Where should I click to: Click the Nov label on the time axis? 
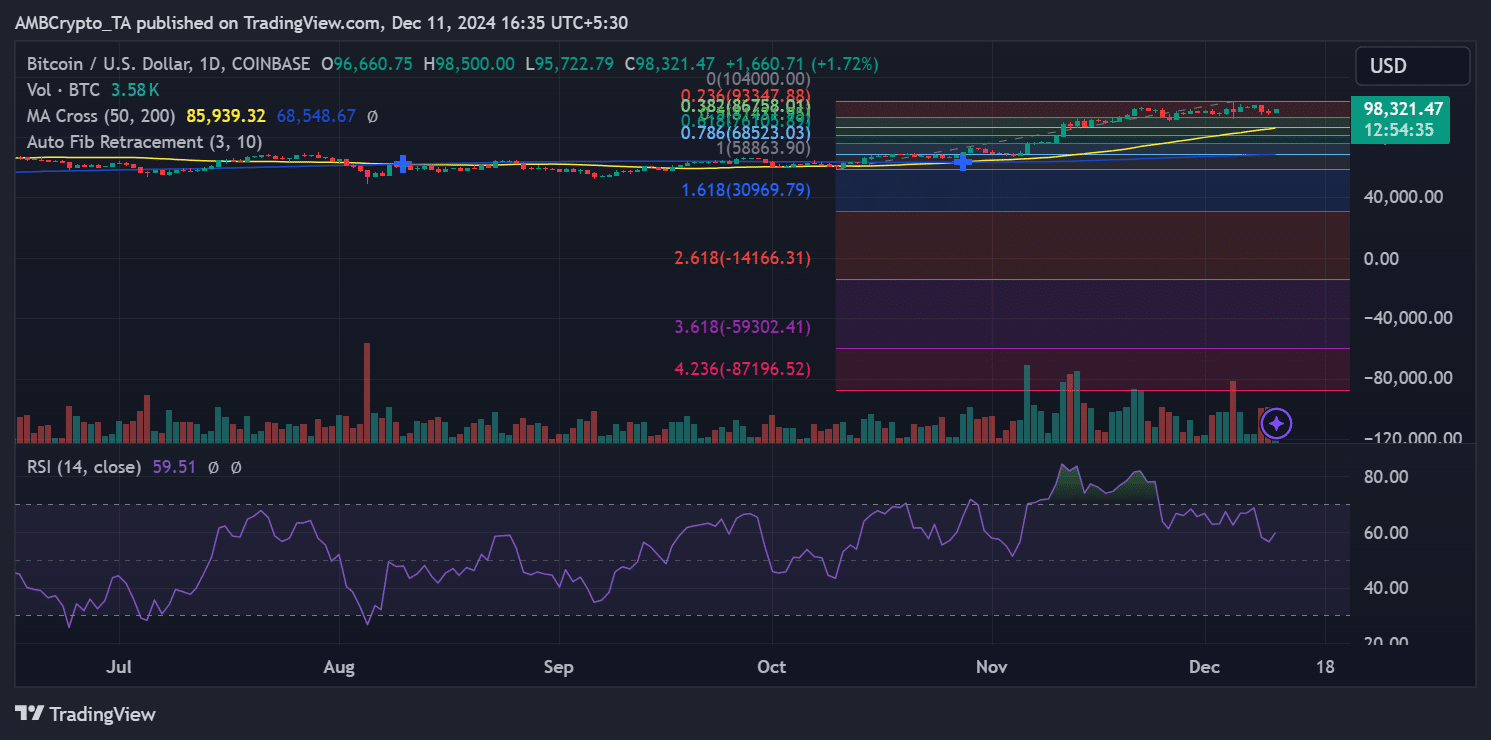[x=991, y=667]
